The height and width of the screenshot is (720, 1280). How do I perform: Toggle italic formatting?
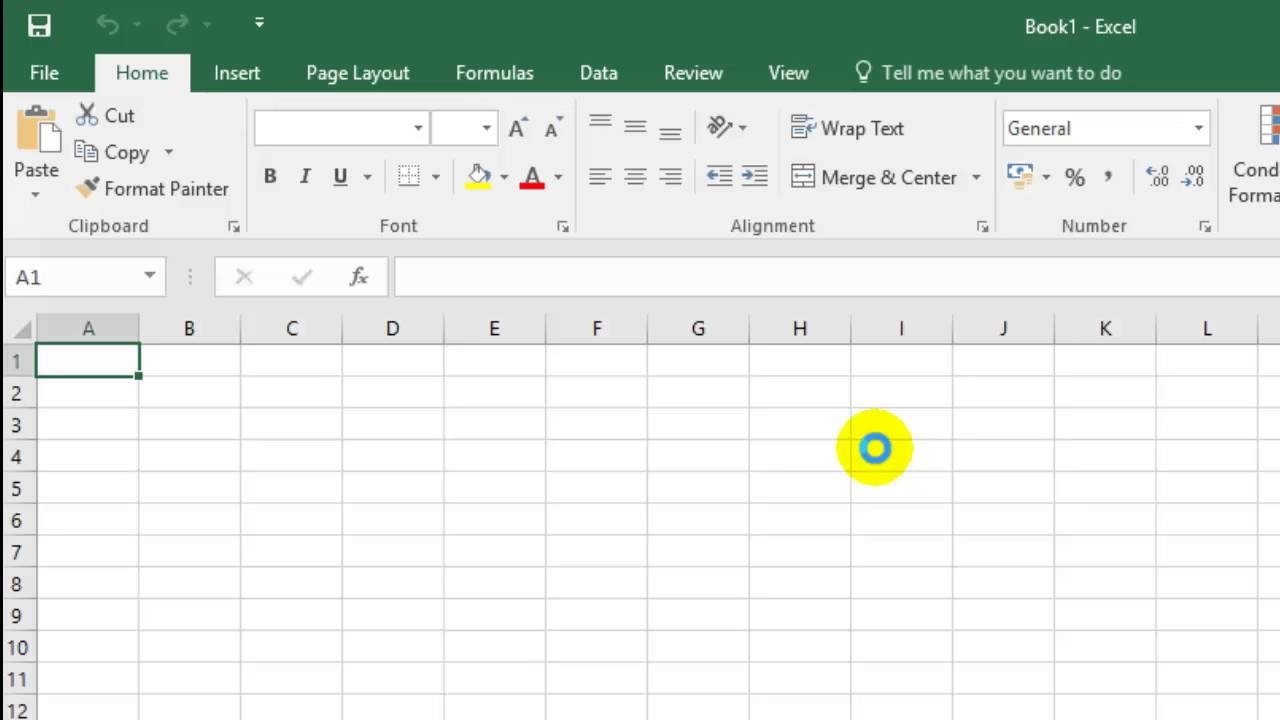(305, 176)
